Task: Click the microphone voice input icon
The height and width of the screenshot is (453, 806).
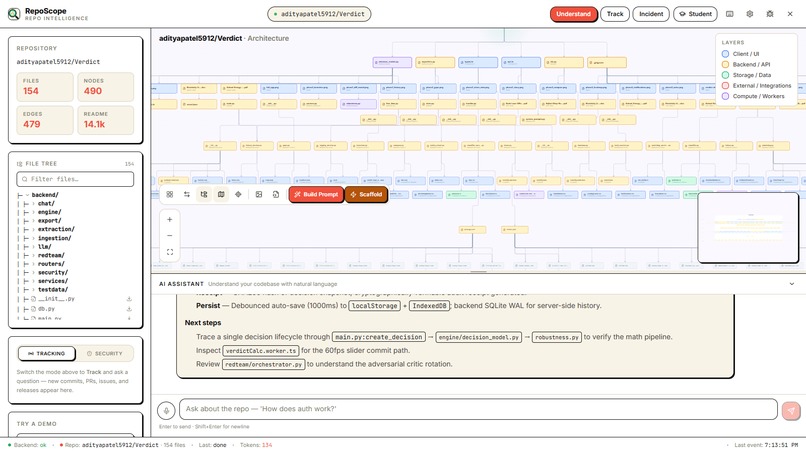Action: coord(166,410)
